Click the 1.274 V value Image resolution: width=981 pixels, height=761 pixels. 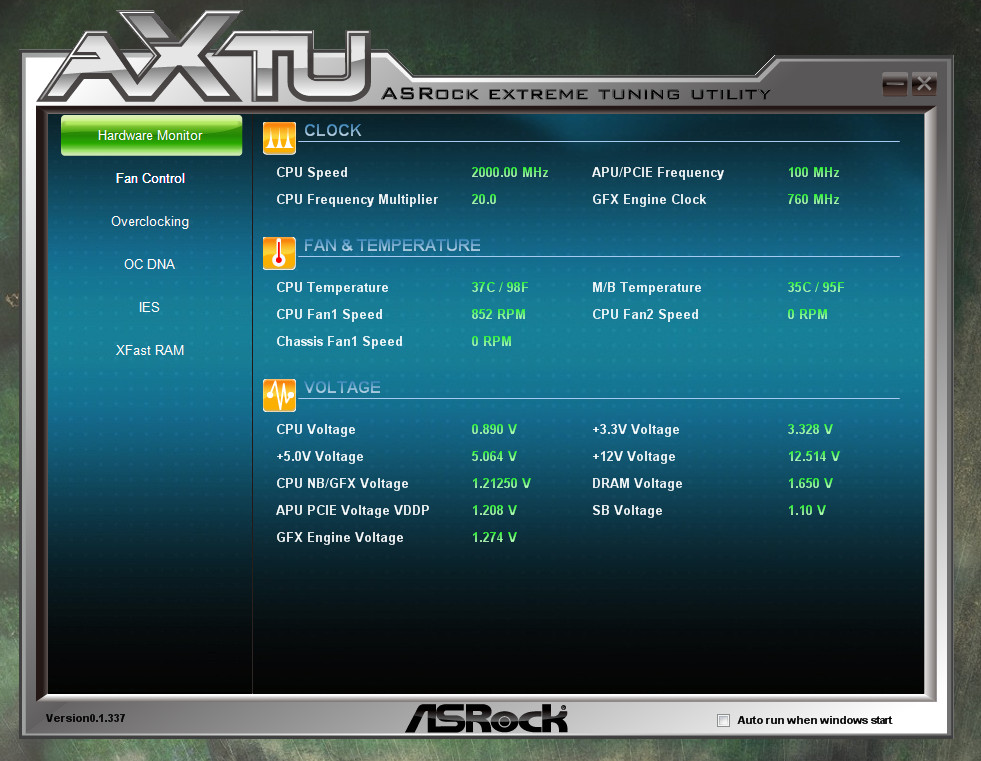(x=494, y=537)
